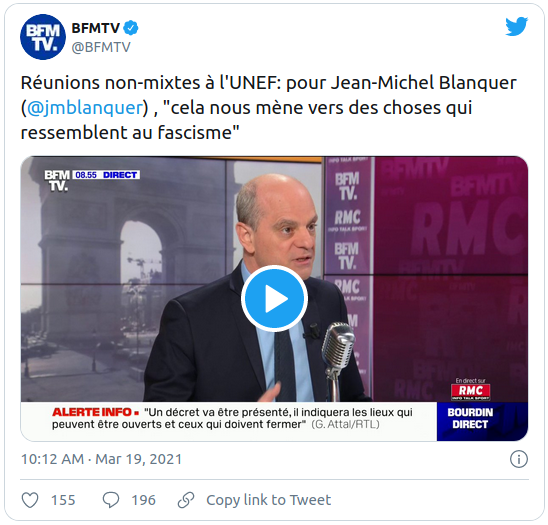Image resolution: width=548 pixels, height=525 pixels.
Task: Click the blue verified badge
Action: coord(131,28)
